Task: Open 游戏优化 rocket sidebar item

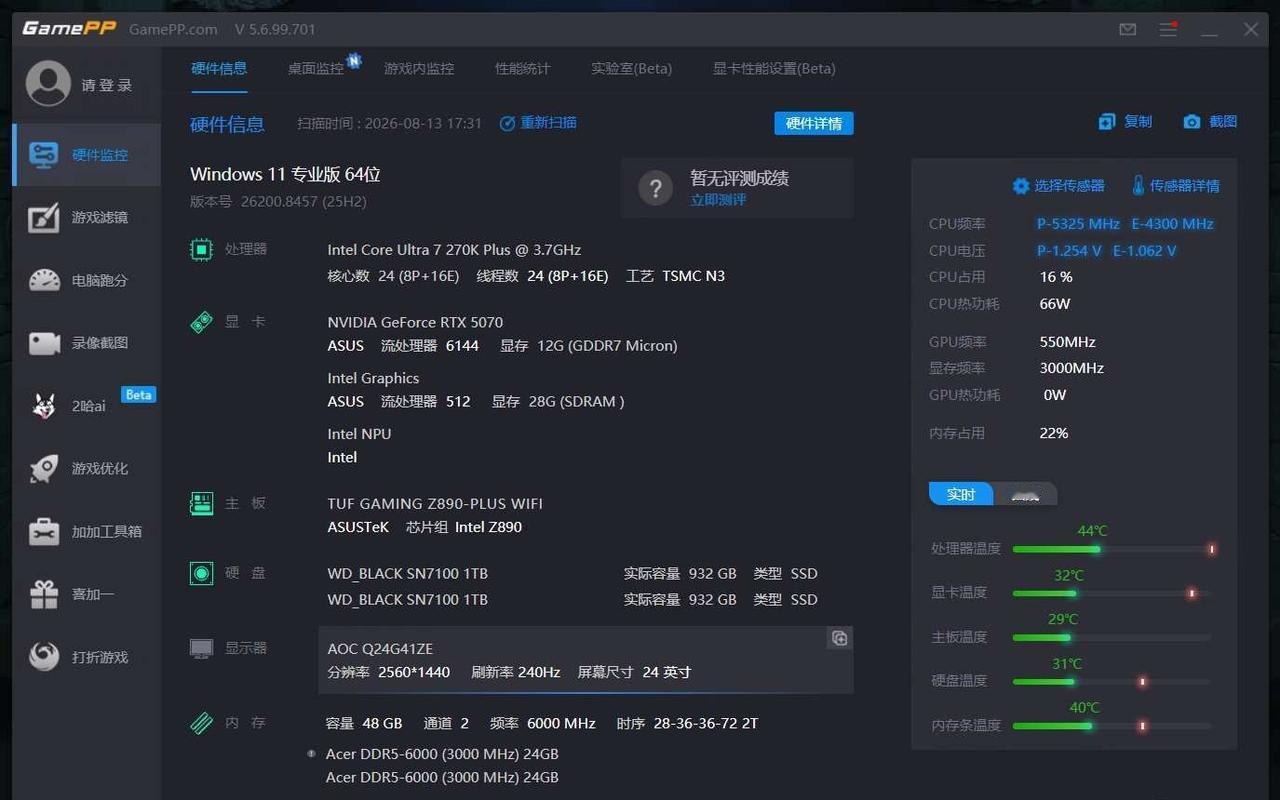Action: (86, 469)
